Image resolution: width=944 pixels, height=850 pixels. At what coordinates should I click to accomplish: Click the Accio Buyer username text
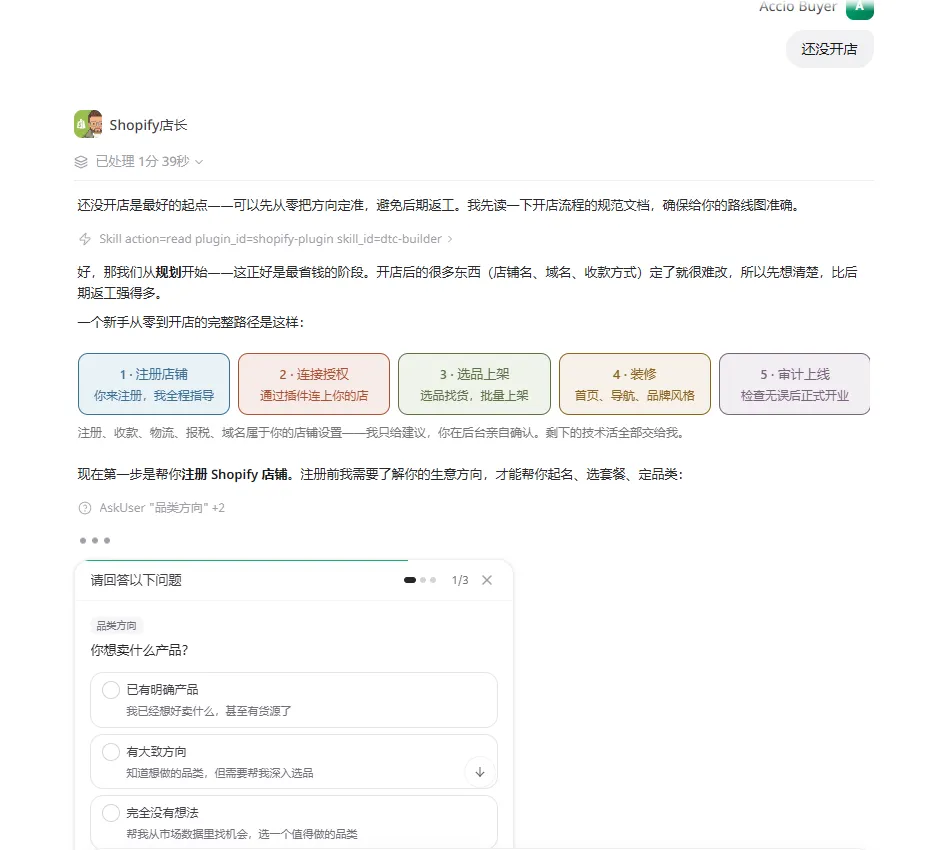point(798,7)
